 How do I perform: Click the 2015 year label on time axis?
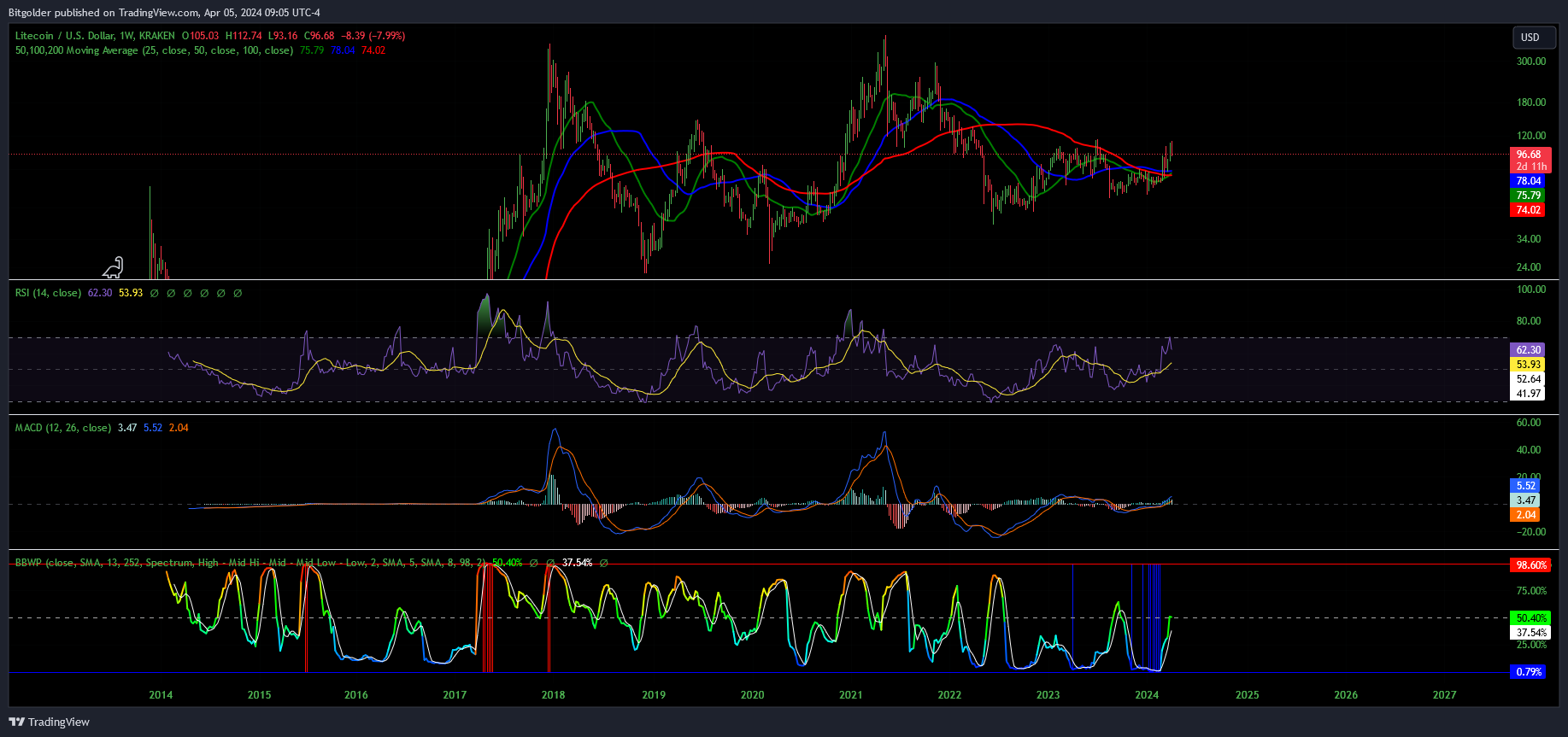click(x=259, y=695)
